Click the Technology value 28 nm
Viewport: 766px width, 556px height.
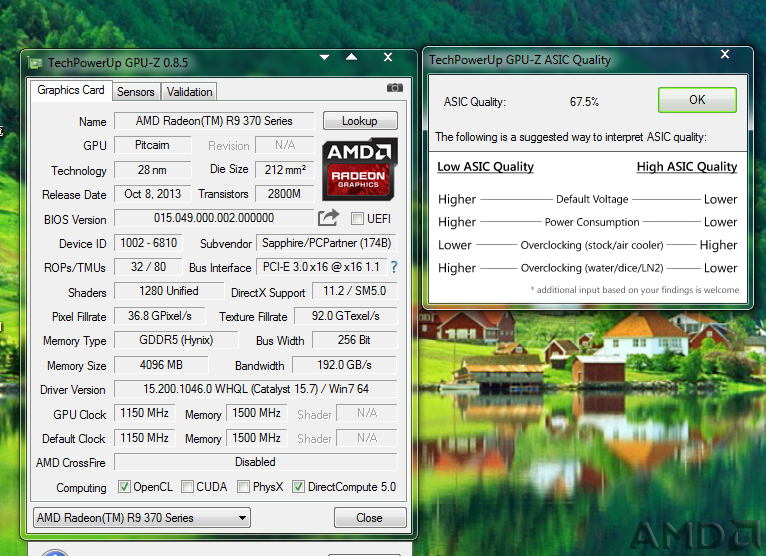(x=152, y=170)
